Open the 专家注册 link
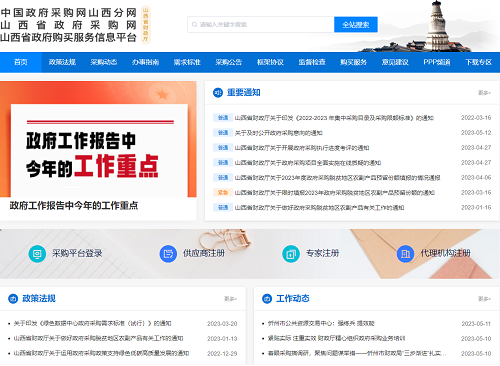This screenshot has width=500, height=366. (323, 253)
